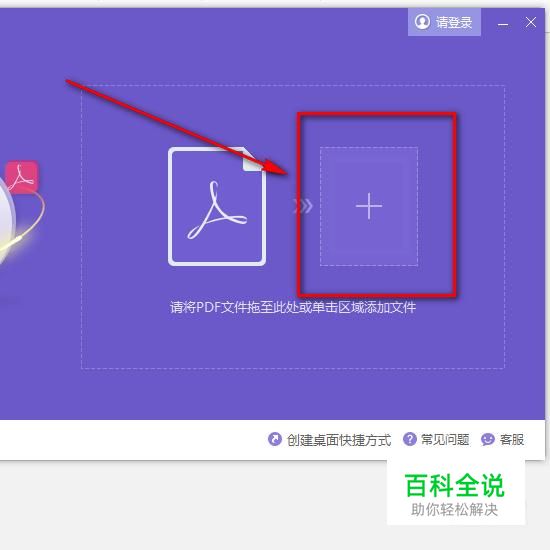The width and height of the screenshot is (550, 550).
Task: Click the shortcut arrow icon beside 创建桌面快捷方式
Action: [275, 440]
